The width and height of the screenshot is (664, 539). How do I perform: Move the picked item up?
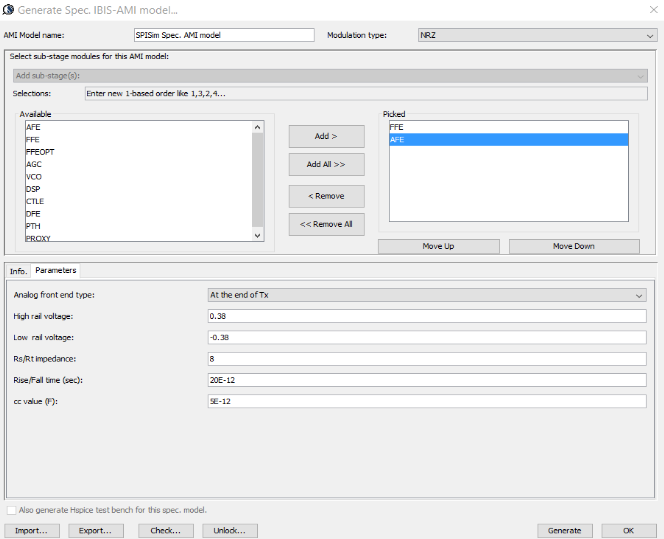click(438, 246)
